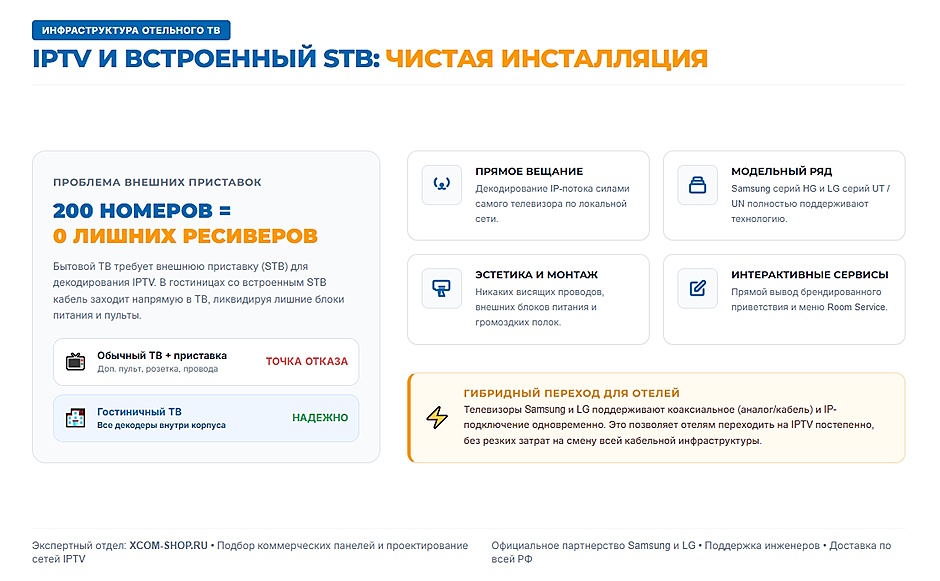The width and height of the screenshot is (940, 581).
Task: Click the Гибридный переход для отелей heading
Action: [x=571, y=393]
